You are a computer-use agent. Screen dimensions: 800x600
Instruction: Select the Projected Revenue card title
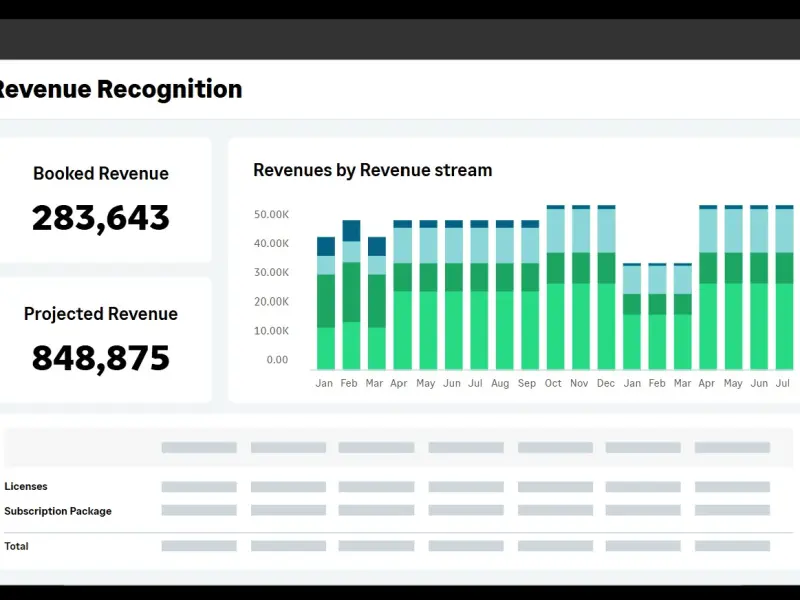[x=100, y=314]
